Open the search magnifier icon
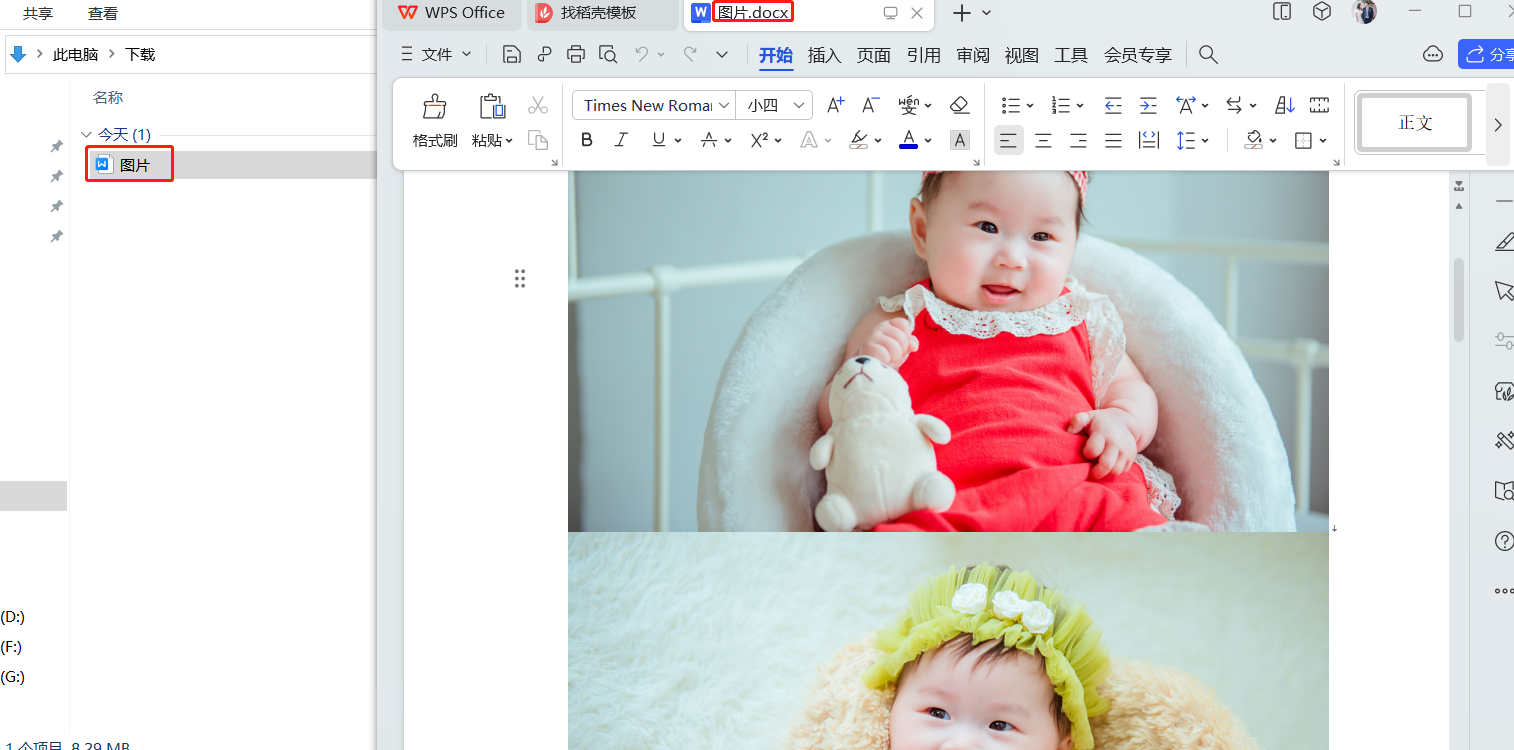Image resolution: width=1514 pixels, height=750 pixels. pyautogui.click(x=1208, y=55)
